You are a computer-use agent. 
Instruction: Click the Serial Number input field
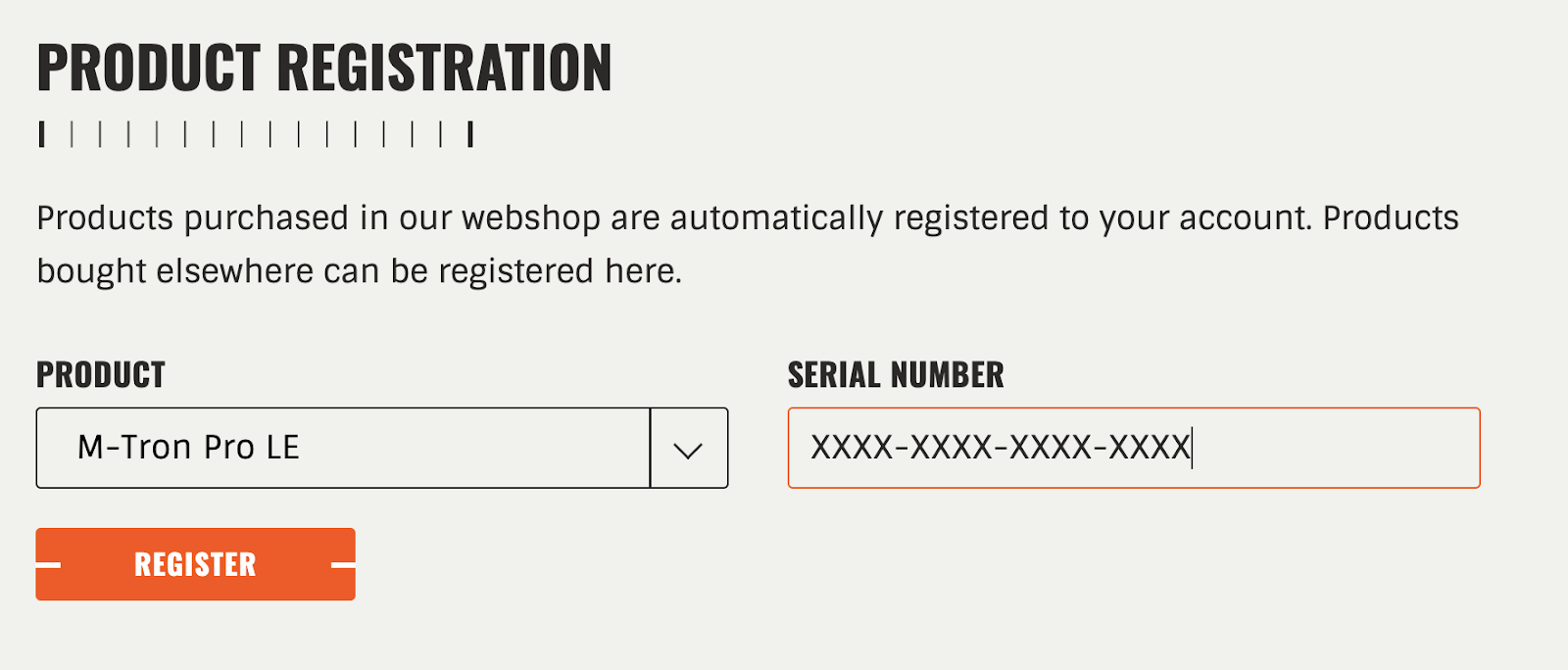tap(1134, 448)
